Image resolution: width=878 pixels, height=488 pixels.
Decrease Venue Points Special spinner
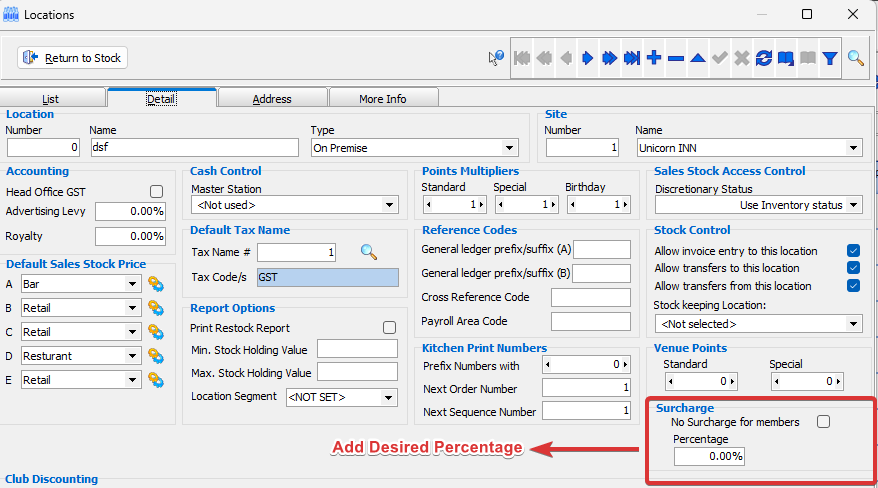[776, 382]
